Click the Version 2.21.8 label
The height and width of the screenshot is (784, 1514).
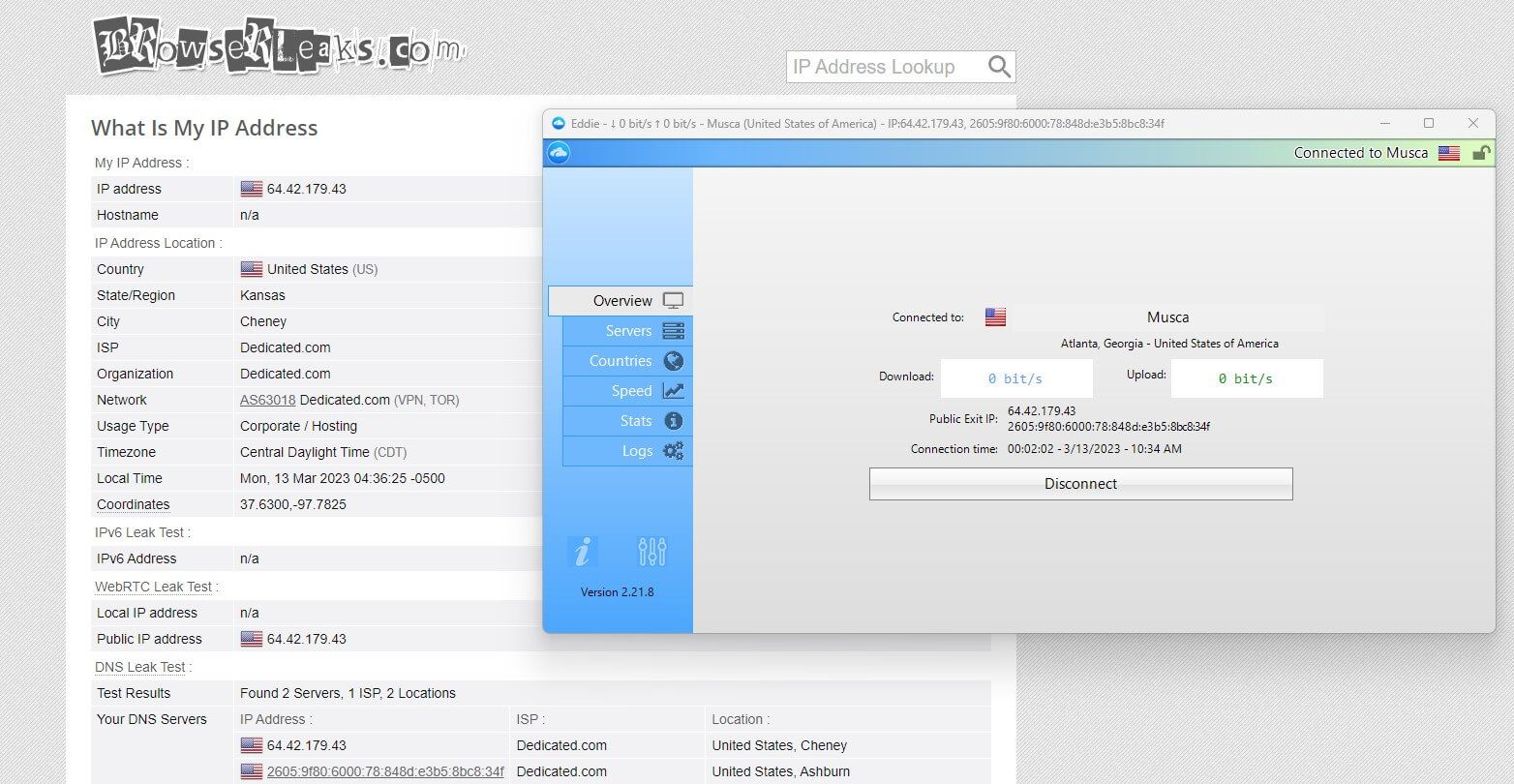pos(618,592)
